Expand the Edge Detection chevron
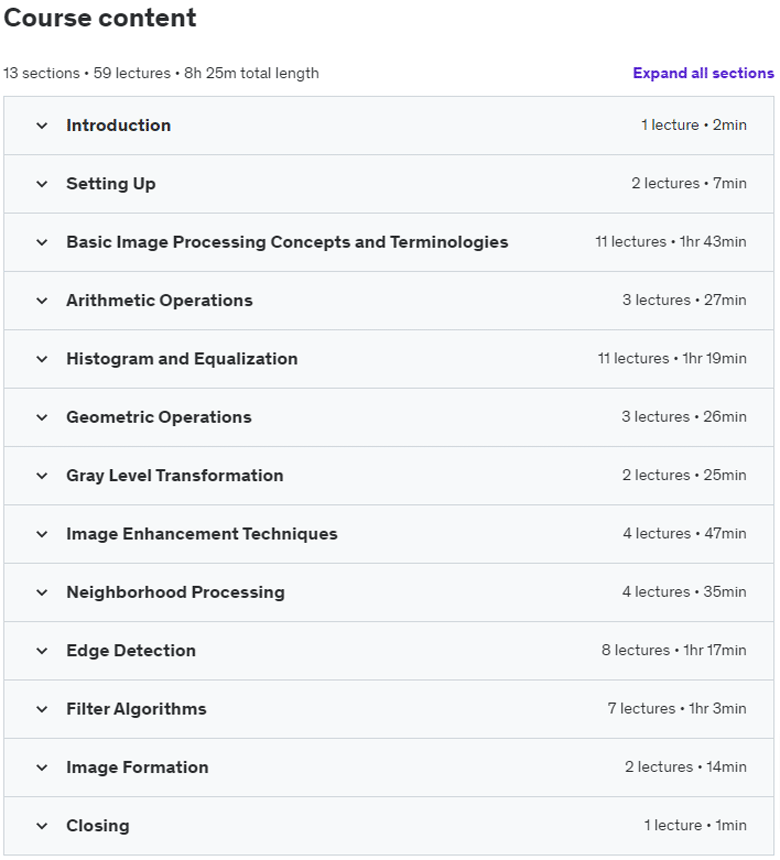Image resolution: width=780 pixels, height=860 pixels. (x=42, y=651)
